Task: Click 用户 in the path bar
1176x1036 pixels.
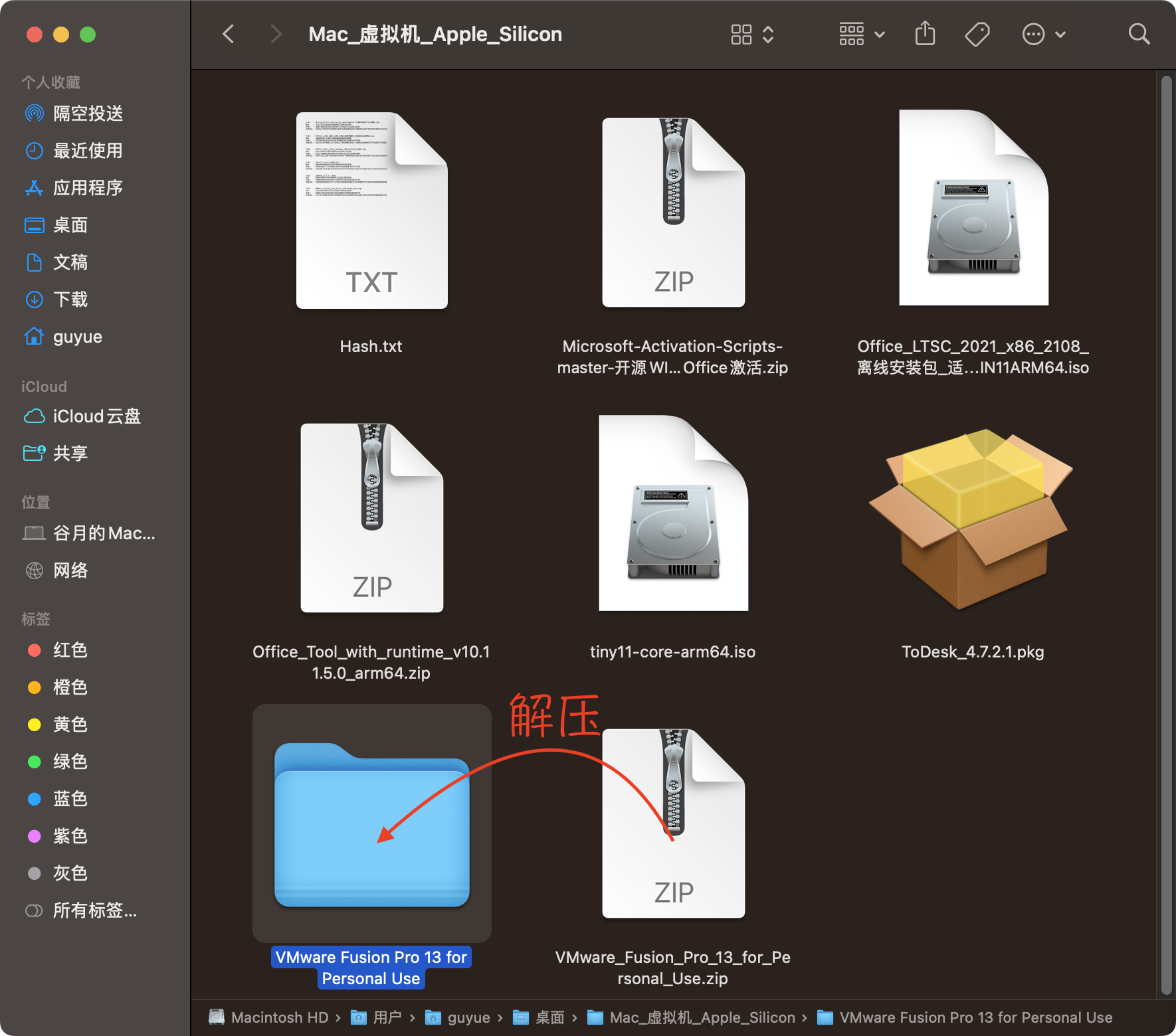Action: (x=377, y=1017)
